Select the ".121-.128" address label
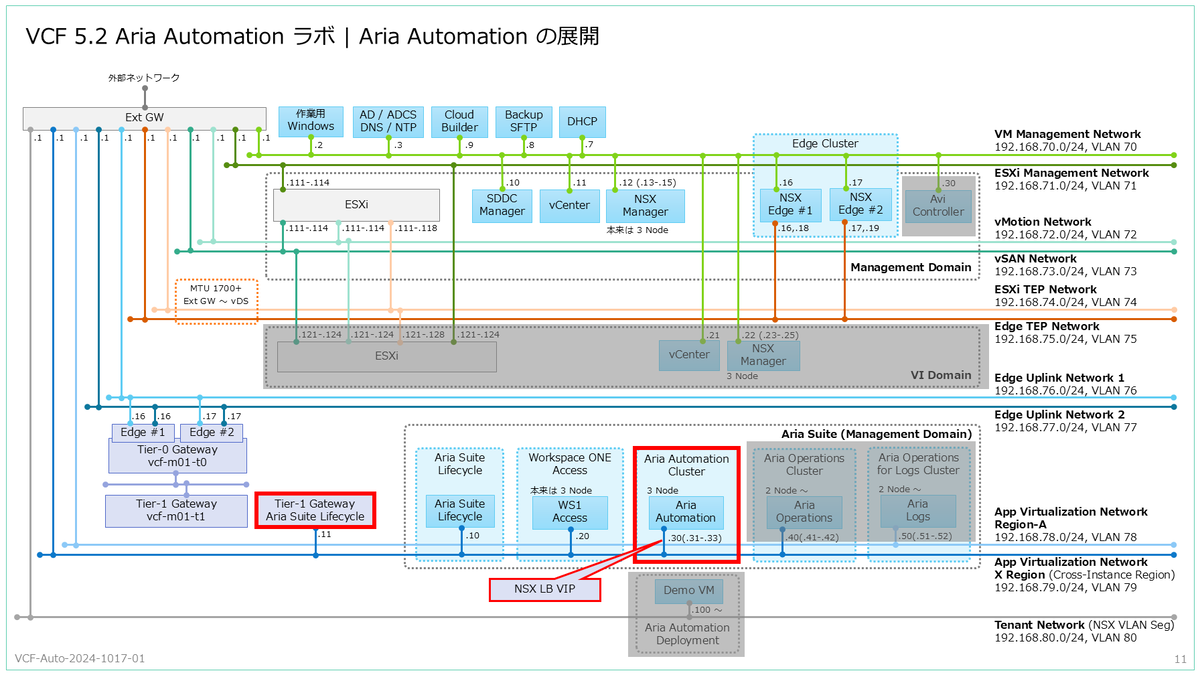The image size is (1200, 675). pyautogui.click(x=422, y=335)
